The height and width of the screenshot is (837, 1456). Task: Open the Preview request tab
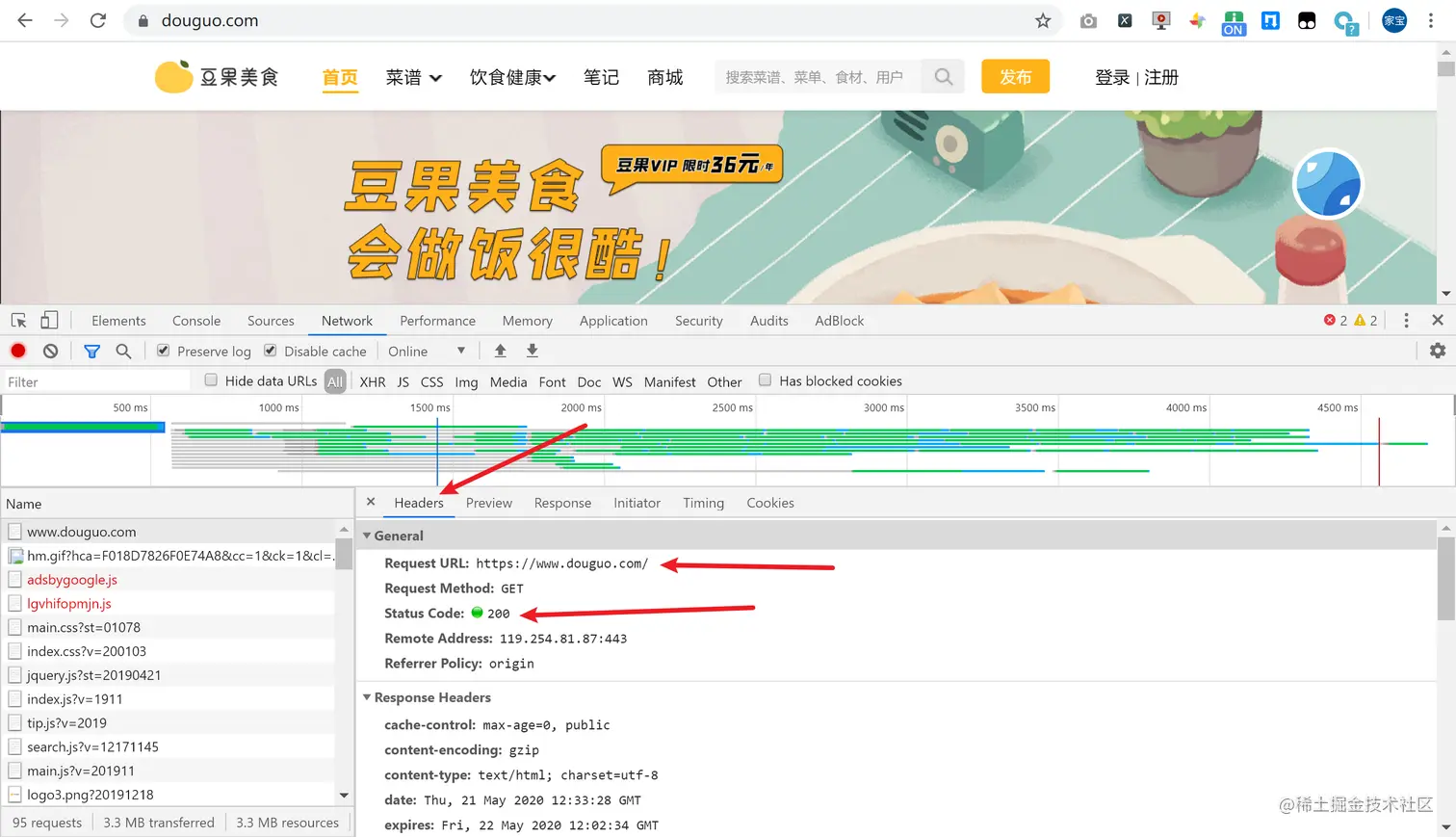(x=489, y=503)
